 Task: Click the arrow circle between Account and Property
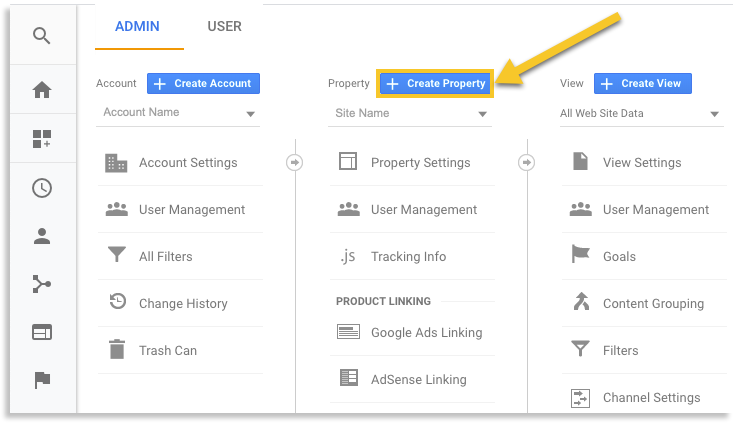pos(294,162)
